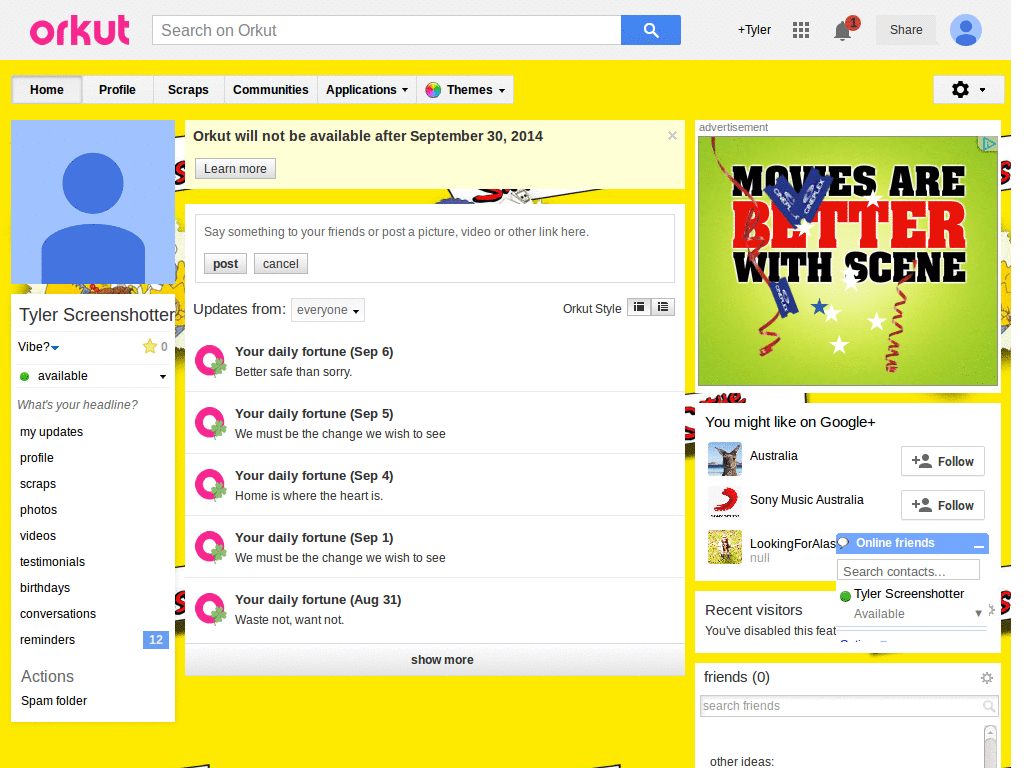
Task: Click the cancel button
Action: 281,264
